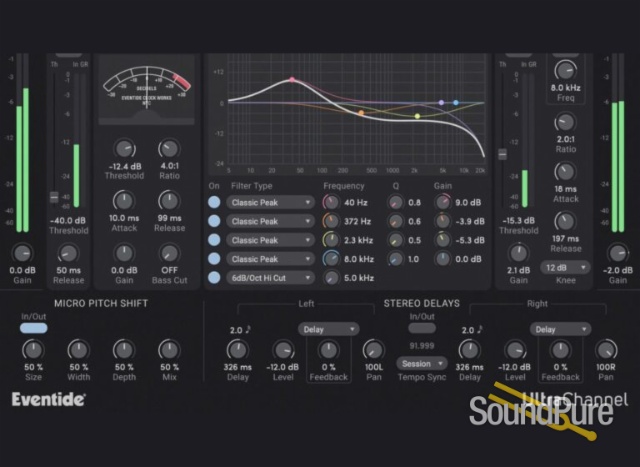Viewport: 640px width, 467px height.
Task: Toggle the 40 Hz EQ band on
Action: (214, 202)
